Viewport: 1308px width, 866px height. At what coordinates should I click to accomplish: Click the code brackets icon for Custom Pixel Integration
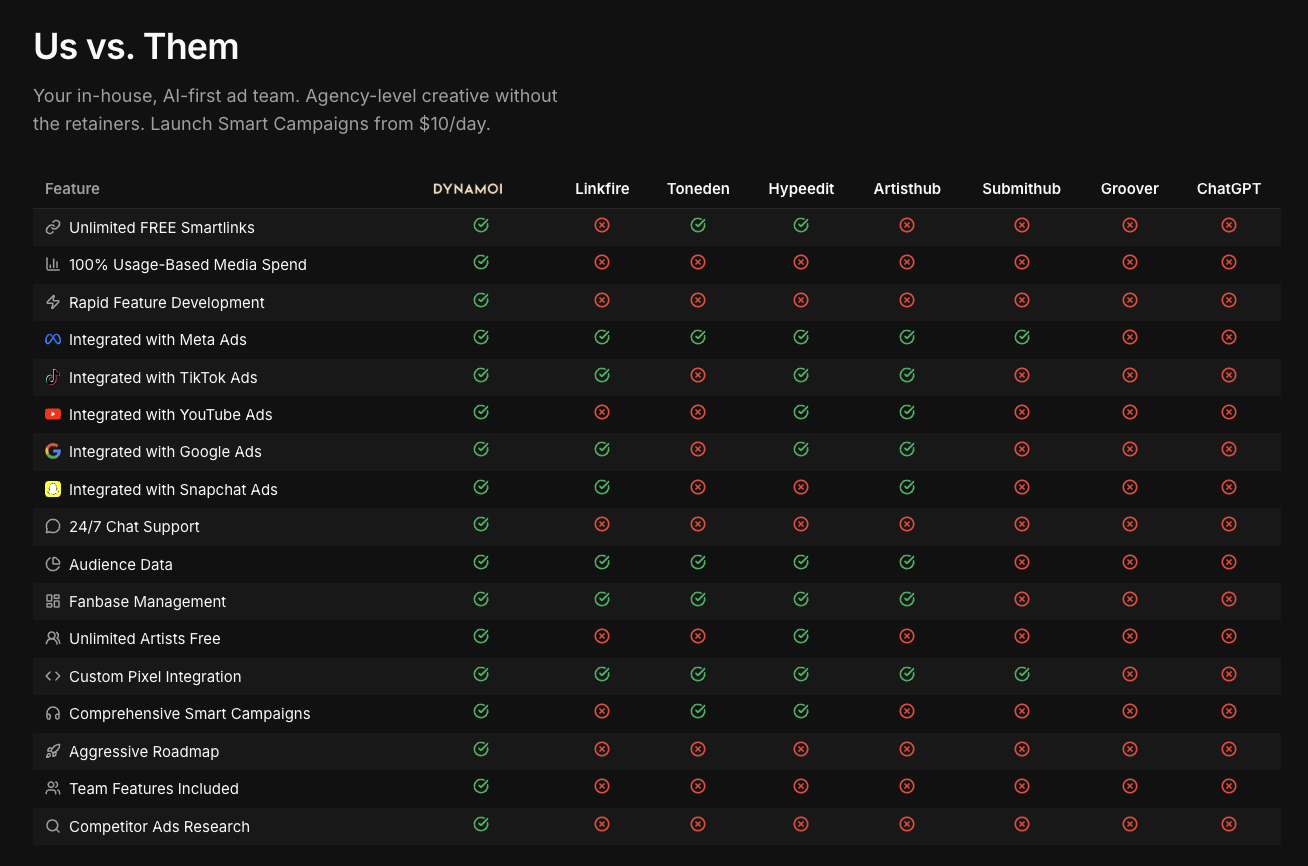52,675
